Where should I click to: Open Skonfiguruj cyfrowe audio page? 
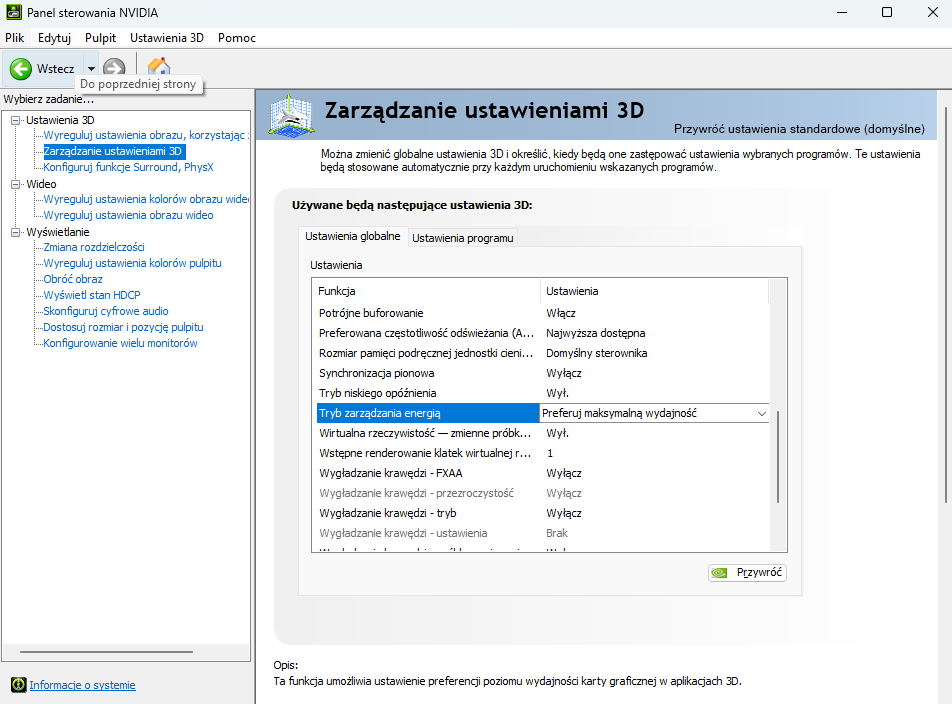pyautogui.click(x=106, y=311)
